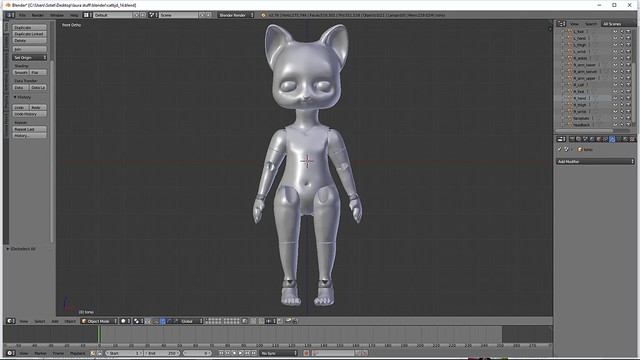640x360 pixels.
Task: Open the Render menu
Action: pos(38,15)
